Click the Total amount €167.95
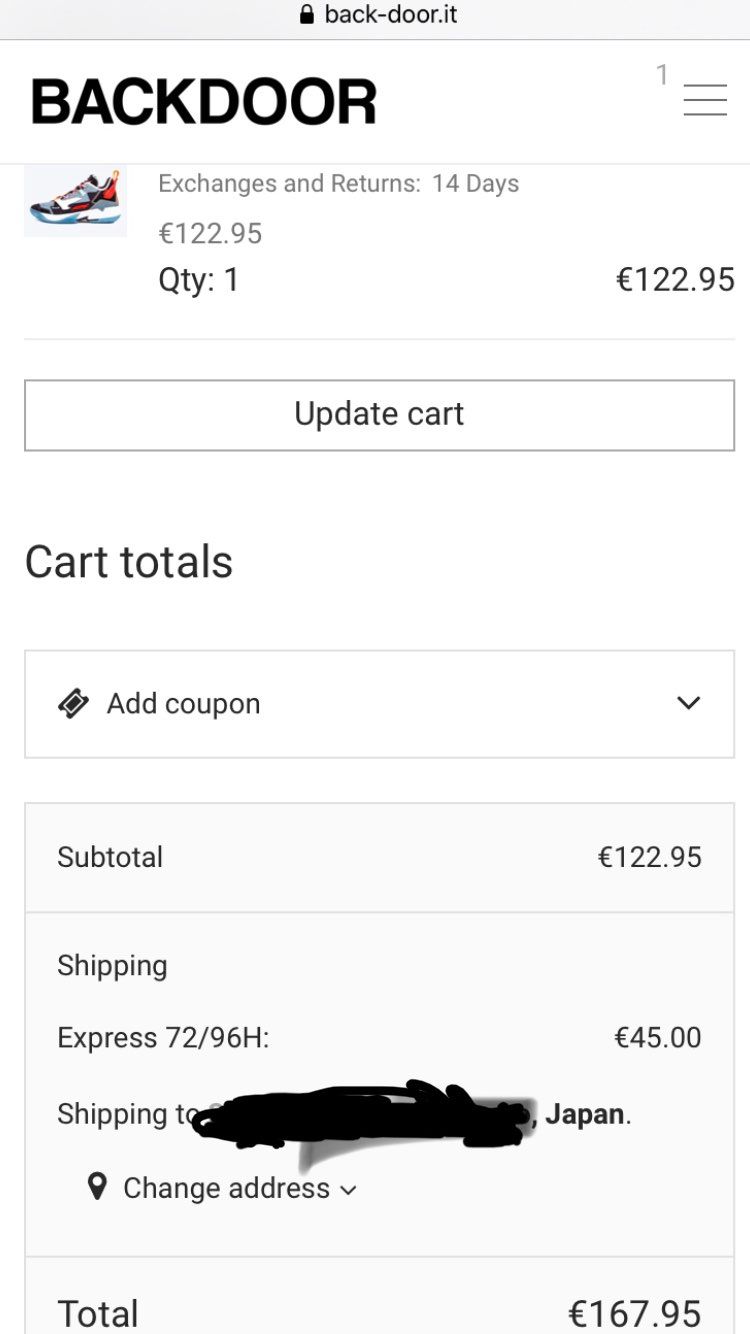 point(634,1313)
